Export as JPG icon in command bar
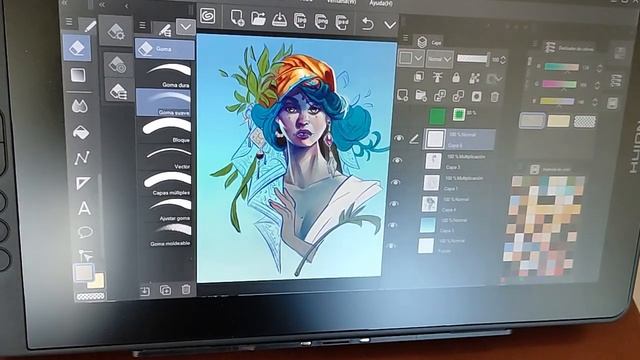The height and width of the screenshot is (360, 640). pyautogui.click(x=300, y=21)
